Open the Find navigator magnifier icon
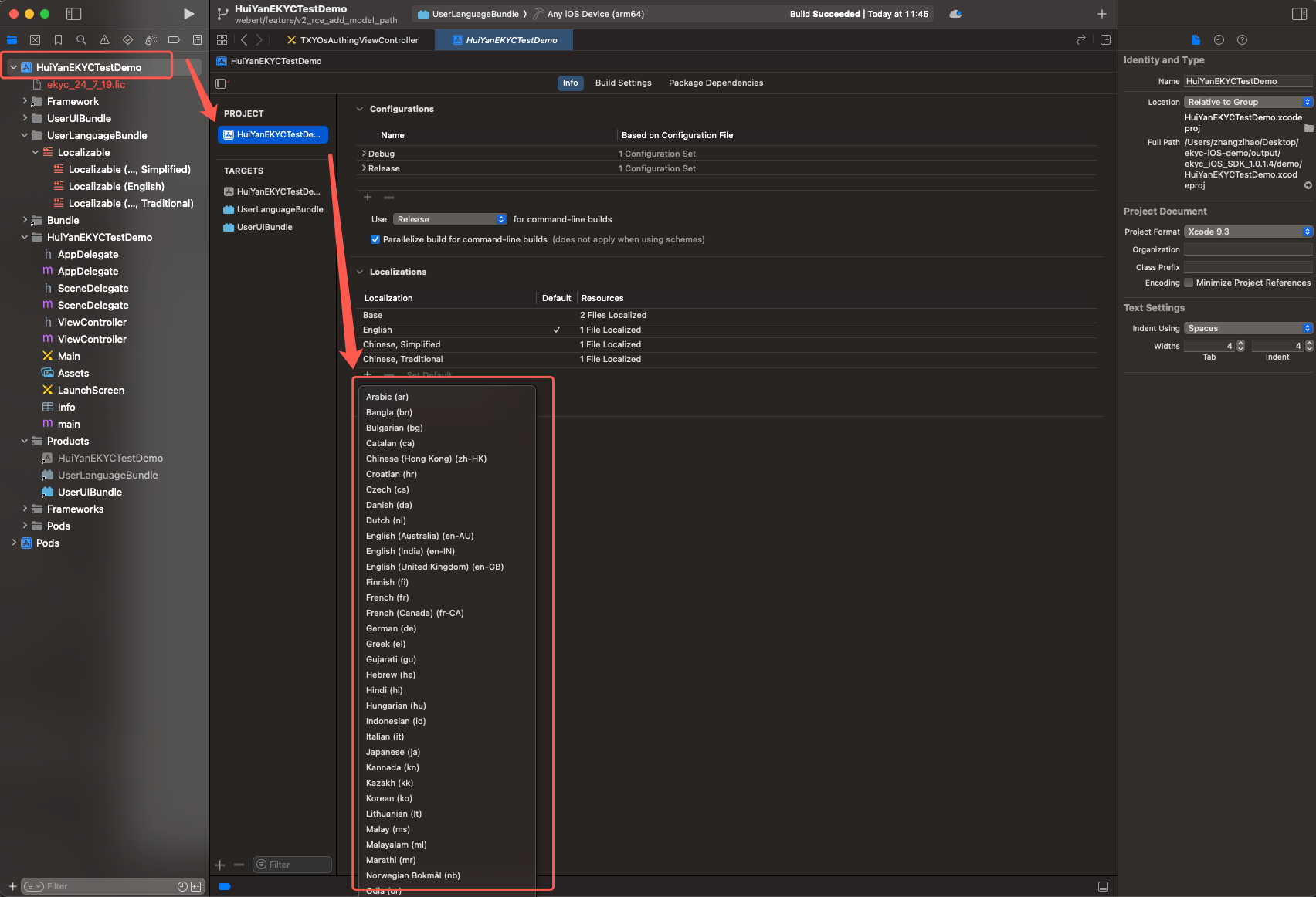 point(81,40)
